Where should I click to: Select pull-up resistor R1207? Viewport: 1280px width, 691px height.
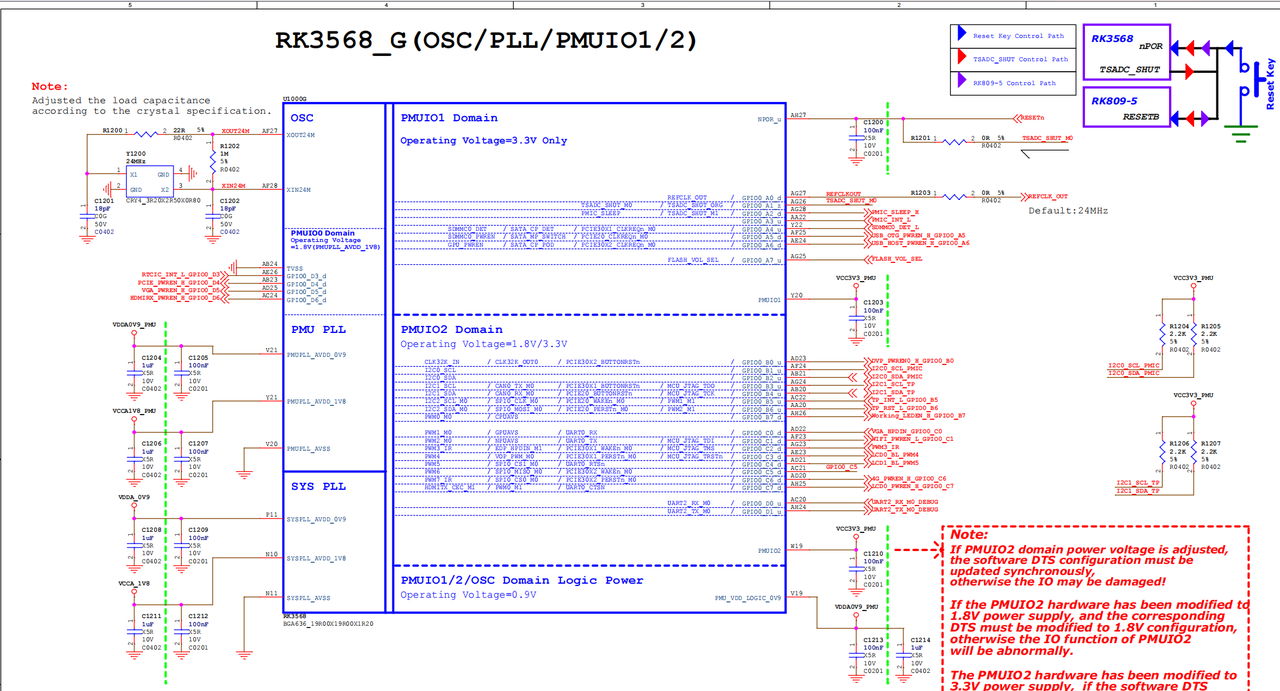click(1192, 448)
